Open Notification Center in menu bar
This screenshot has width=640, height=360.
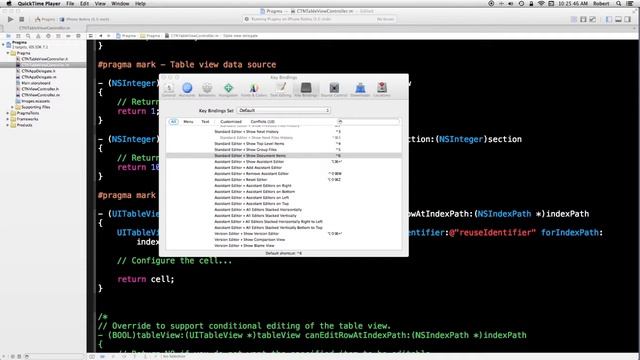pyautogui.click(x=630, y=4)
